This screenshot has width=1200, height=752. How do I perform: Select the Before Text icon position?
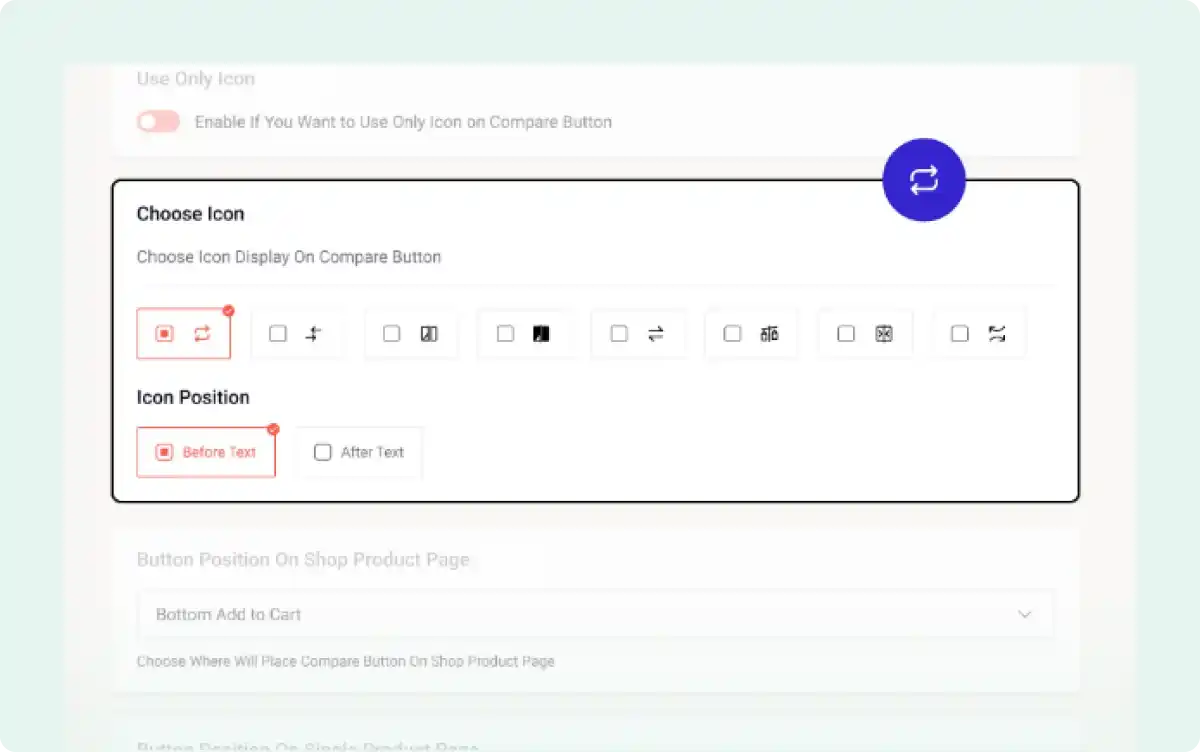(x=206, y=452)
